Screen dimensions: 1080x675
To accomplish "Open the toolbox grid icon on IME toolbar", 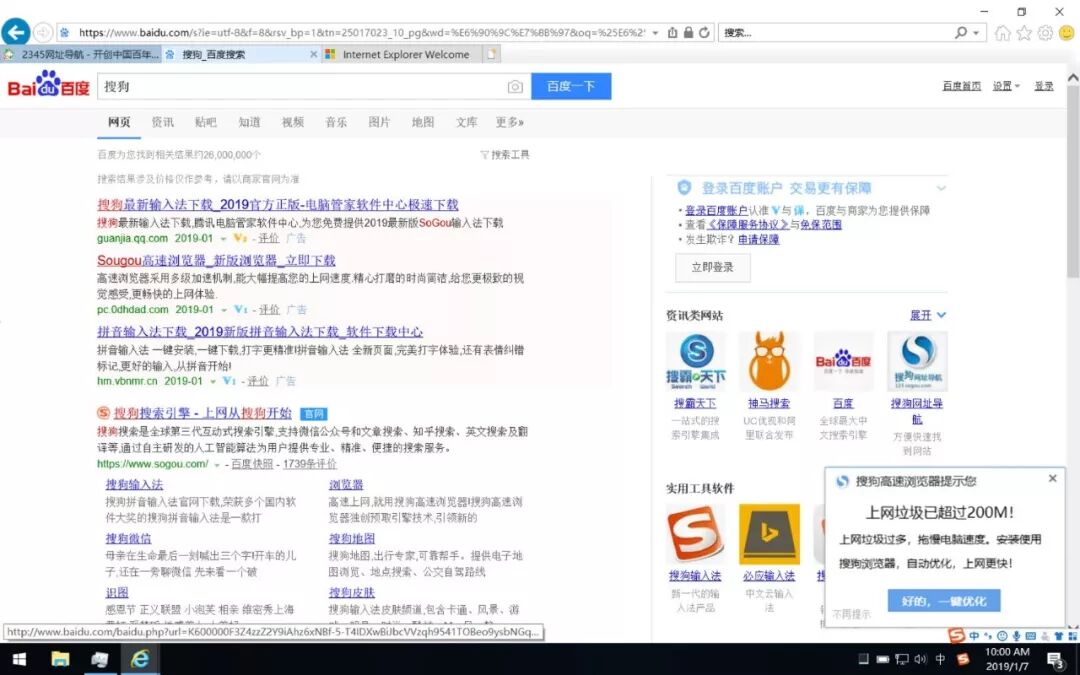I will pos(1072,636).
